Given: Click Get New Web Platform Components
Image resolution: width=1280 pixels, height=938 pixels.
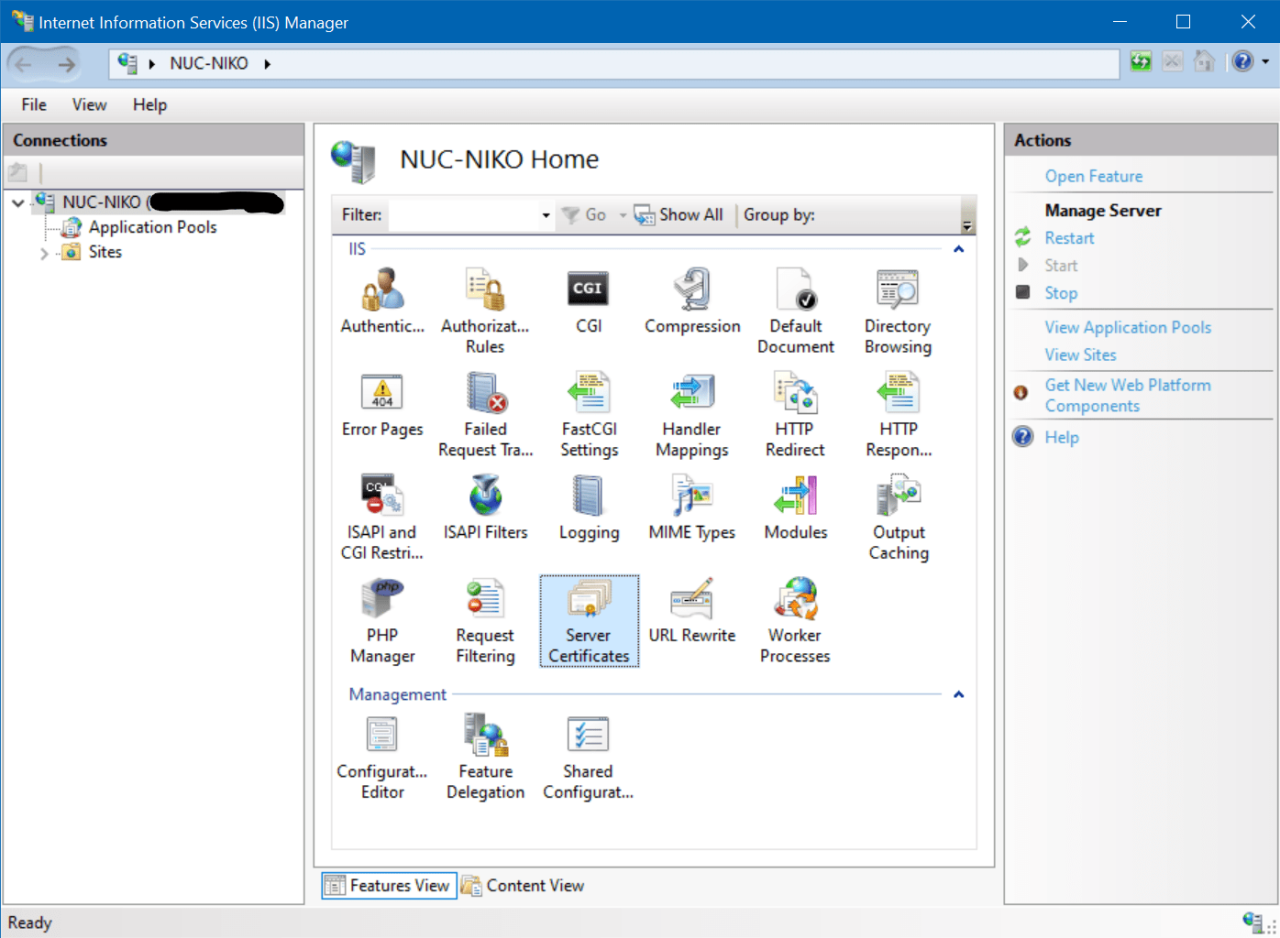Looking at the screenshot, I should tap(1128, 395).
